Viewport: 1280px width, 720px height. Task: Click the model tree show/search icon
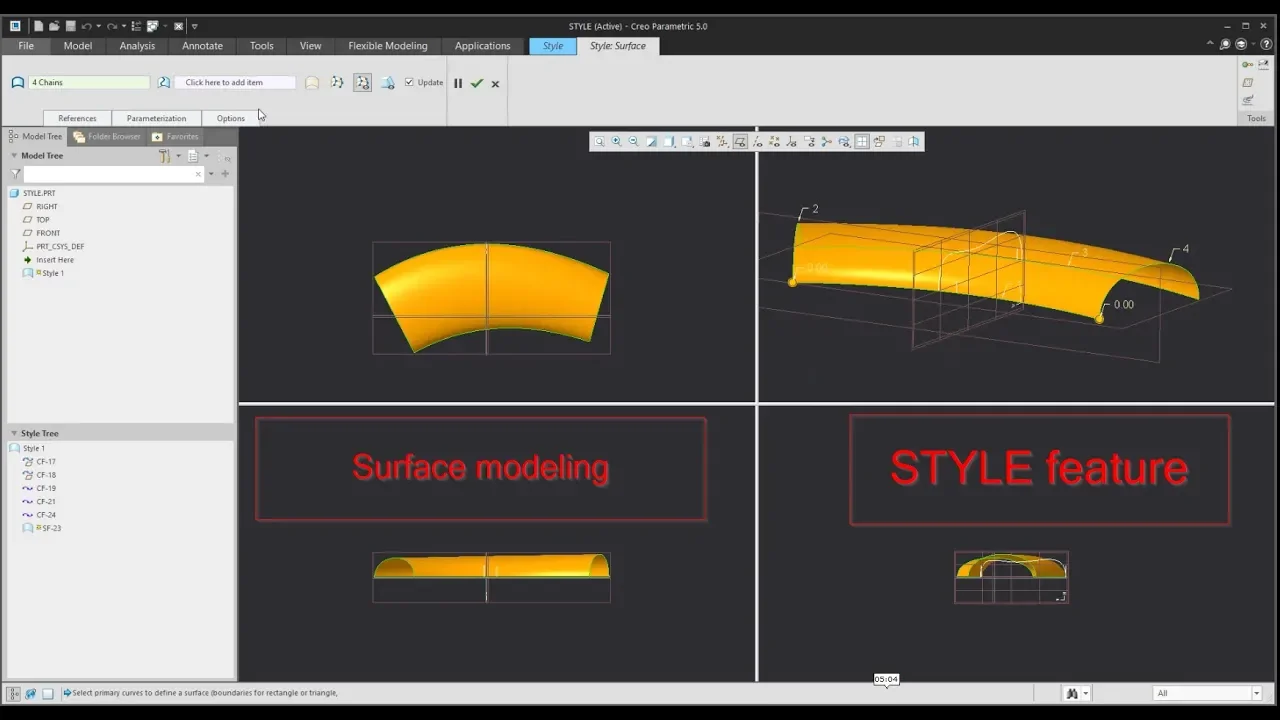tap(225, 156)
